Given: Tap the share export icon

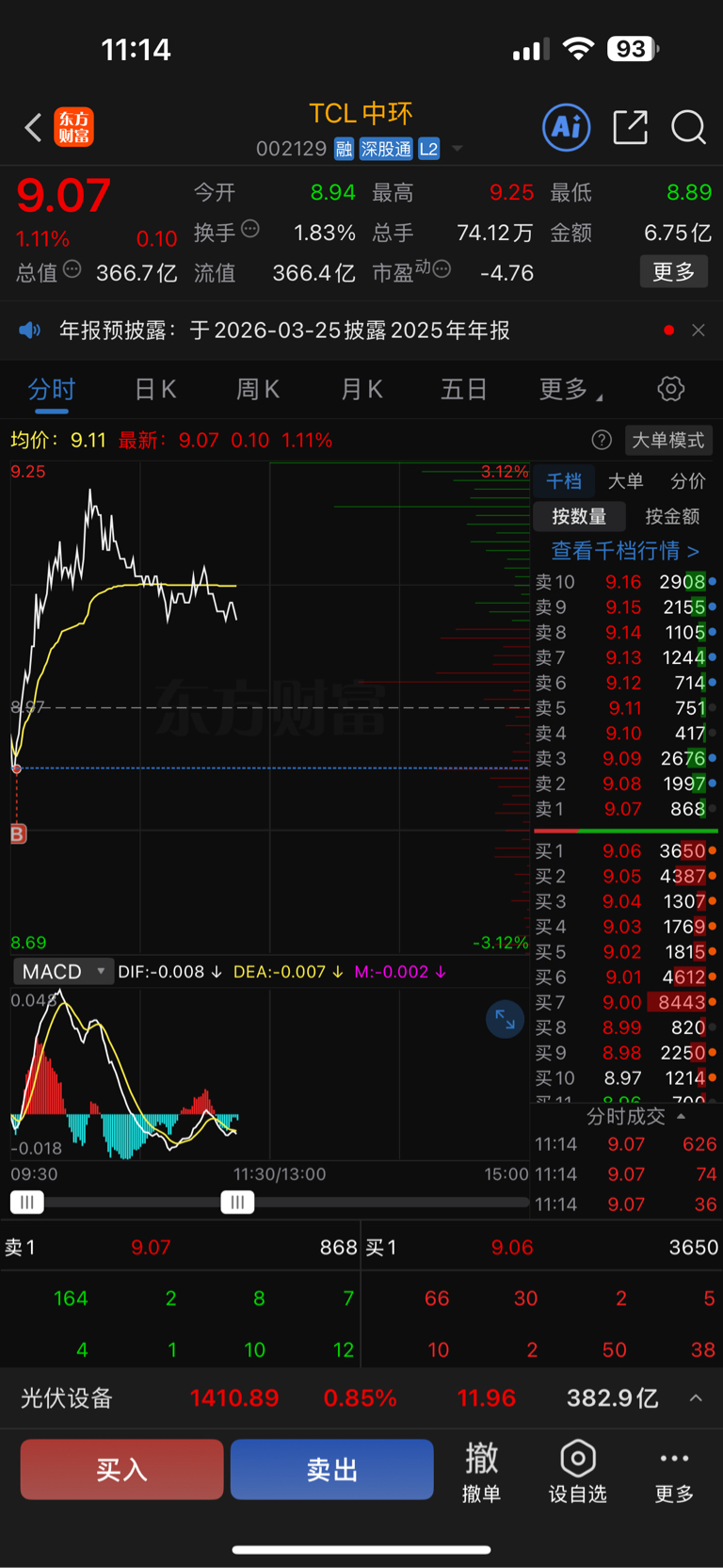Looking at the screenshot, I should coord(630,126).
